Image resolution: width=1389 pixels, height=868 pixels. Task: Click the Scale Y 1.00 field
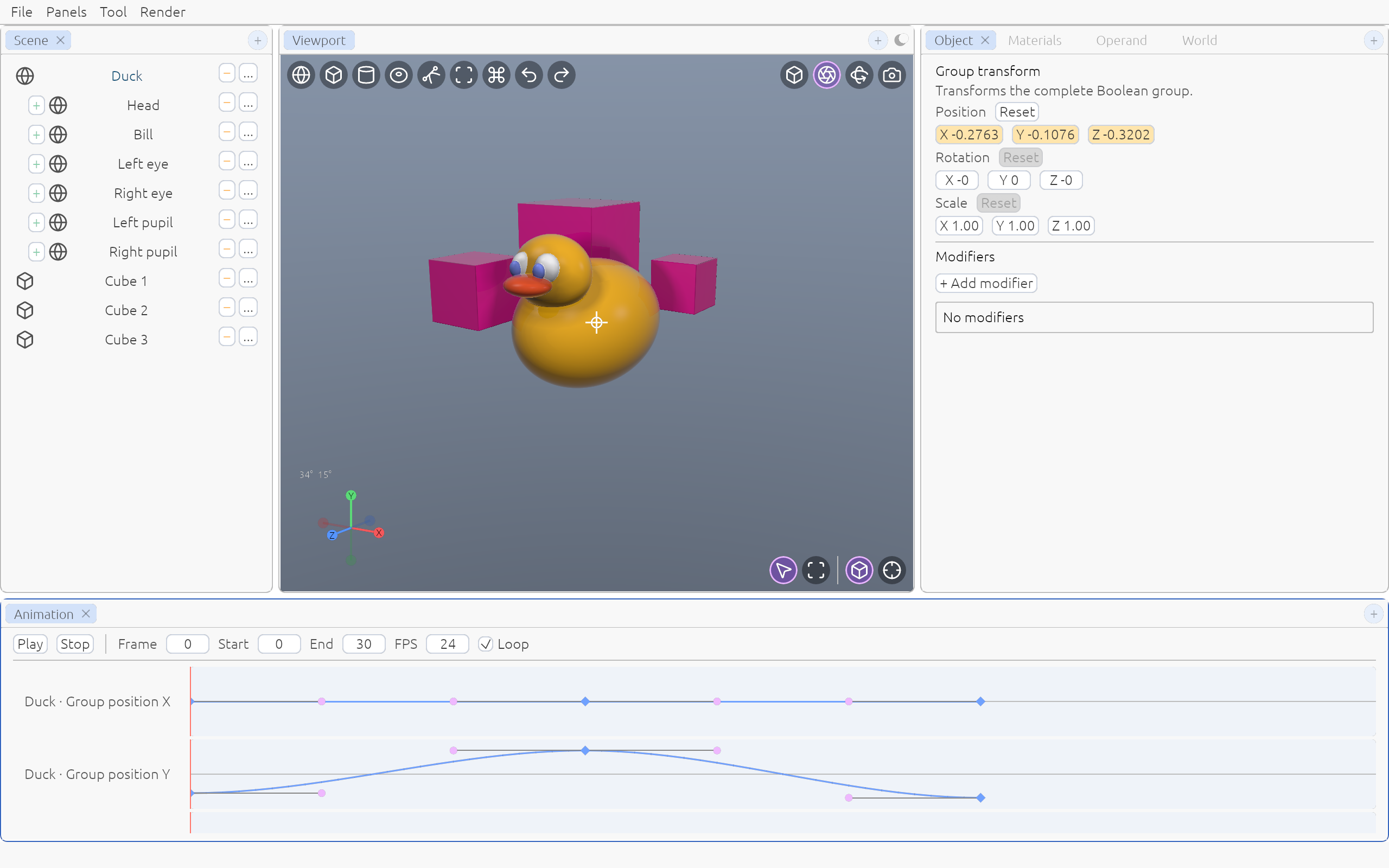coord(1015,226)
